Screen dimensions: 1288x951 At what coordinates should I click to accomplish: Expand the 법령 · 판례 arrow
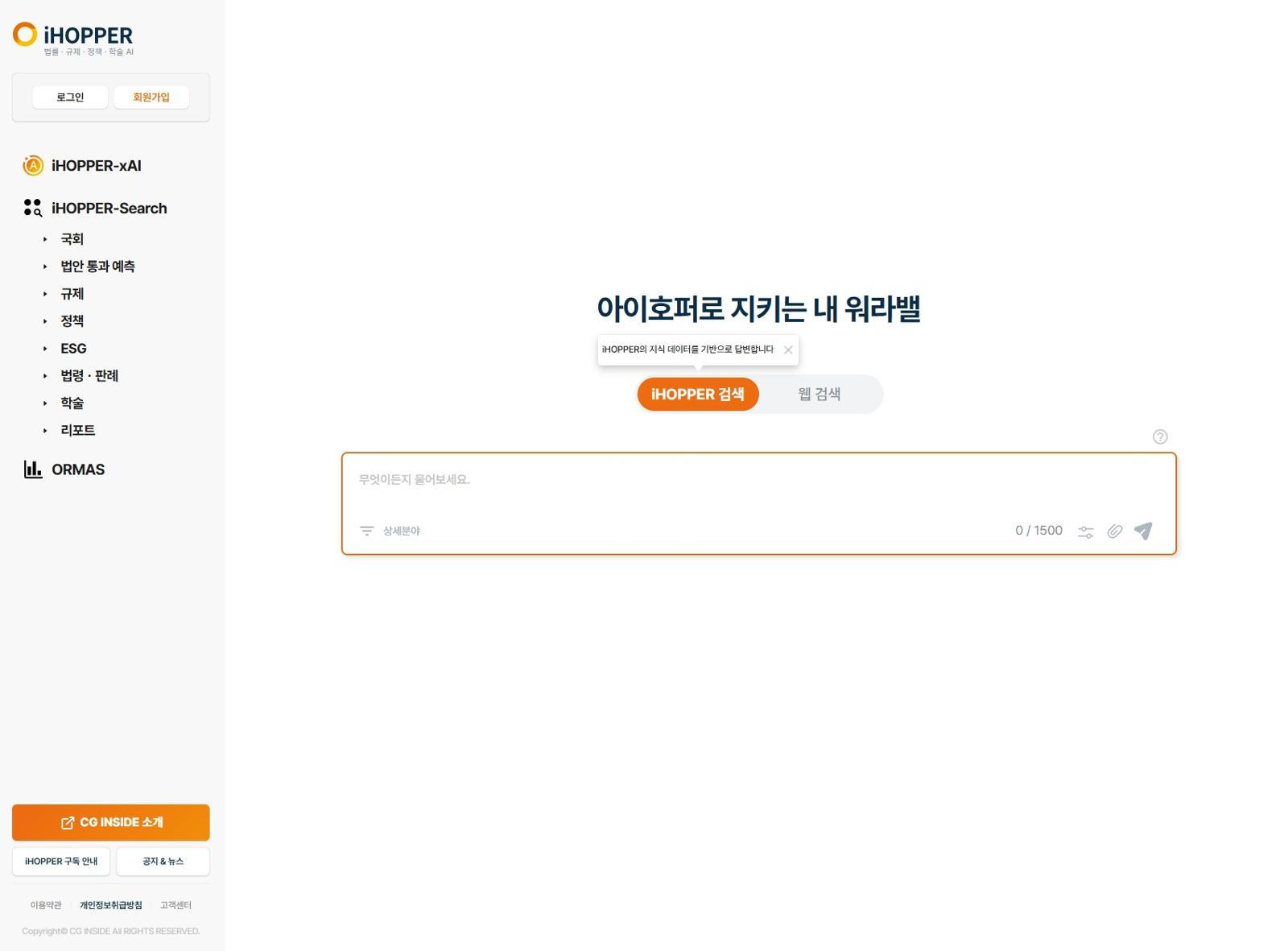(x=45, y=376)
